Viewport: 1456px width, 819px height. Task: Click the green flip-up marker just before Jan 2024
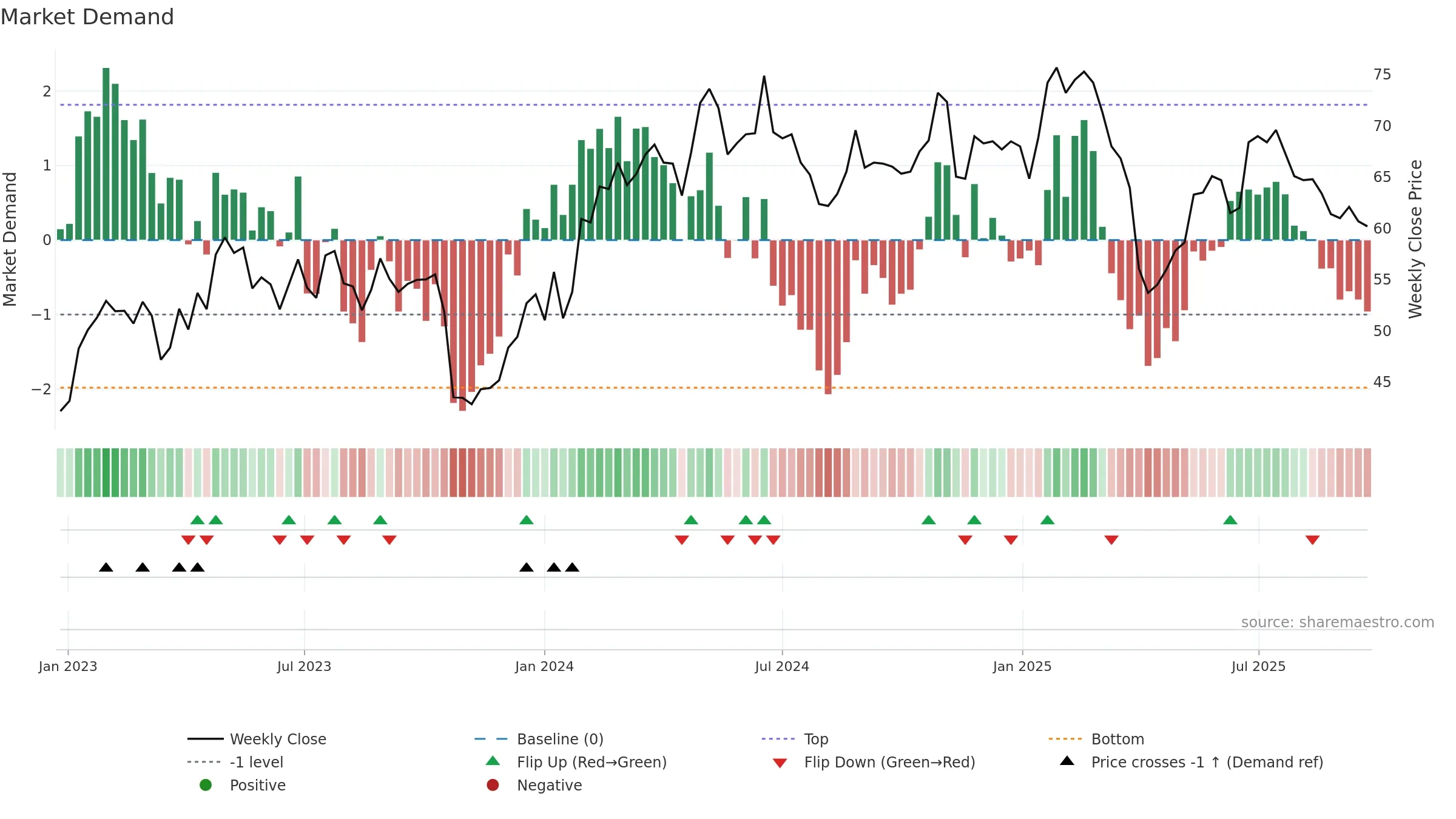[x=527, y=520]
